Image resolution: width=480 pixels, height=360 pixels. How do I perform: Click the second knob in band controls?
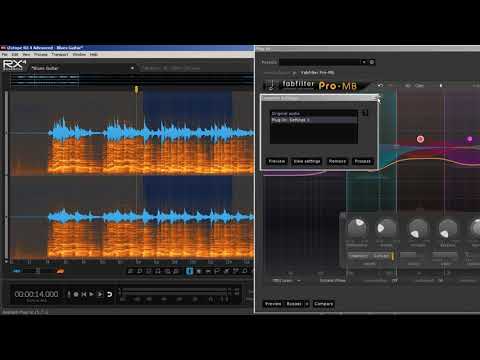click(x=386, y=228)
